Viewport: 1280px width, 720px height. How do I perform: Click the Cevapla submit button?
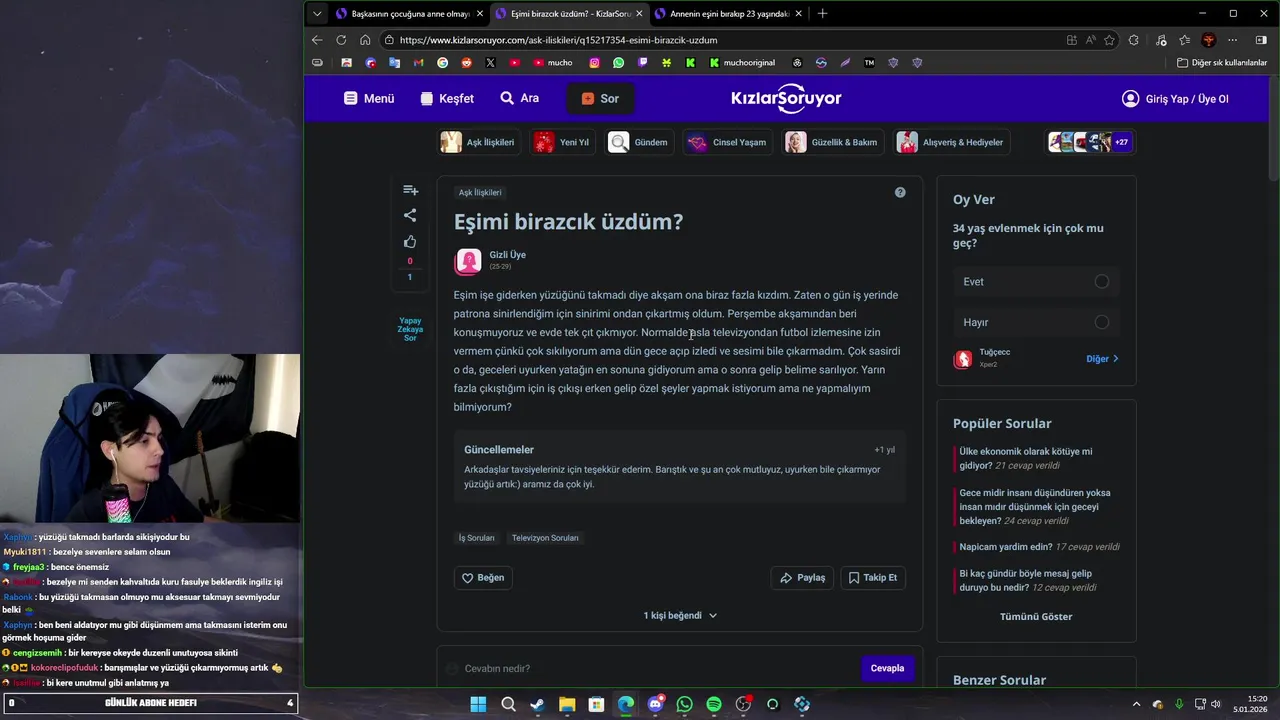[x=887, y=668]
